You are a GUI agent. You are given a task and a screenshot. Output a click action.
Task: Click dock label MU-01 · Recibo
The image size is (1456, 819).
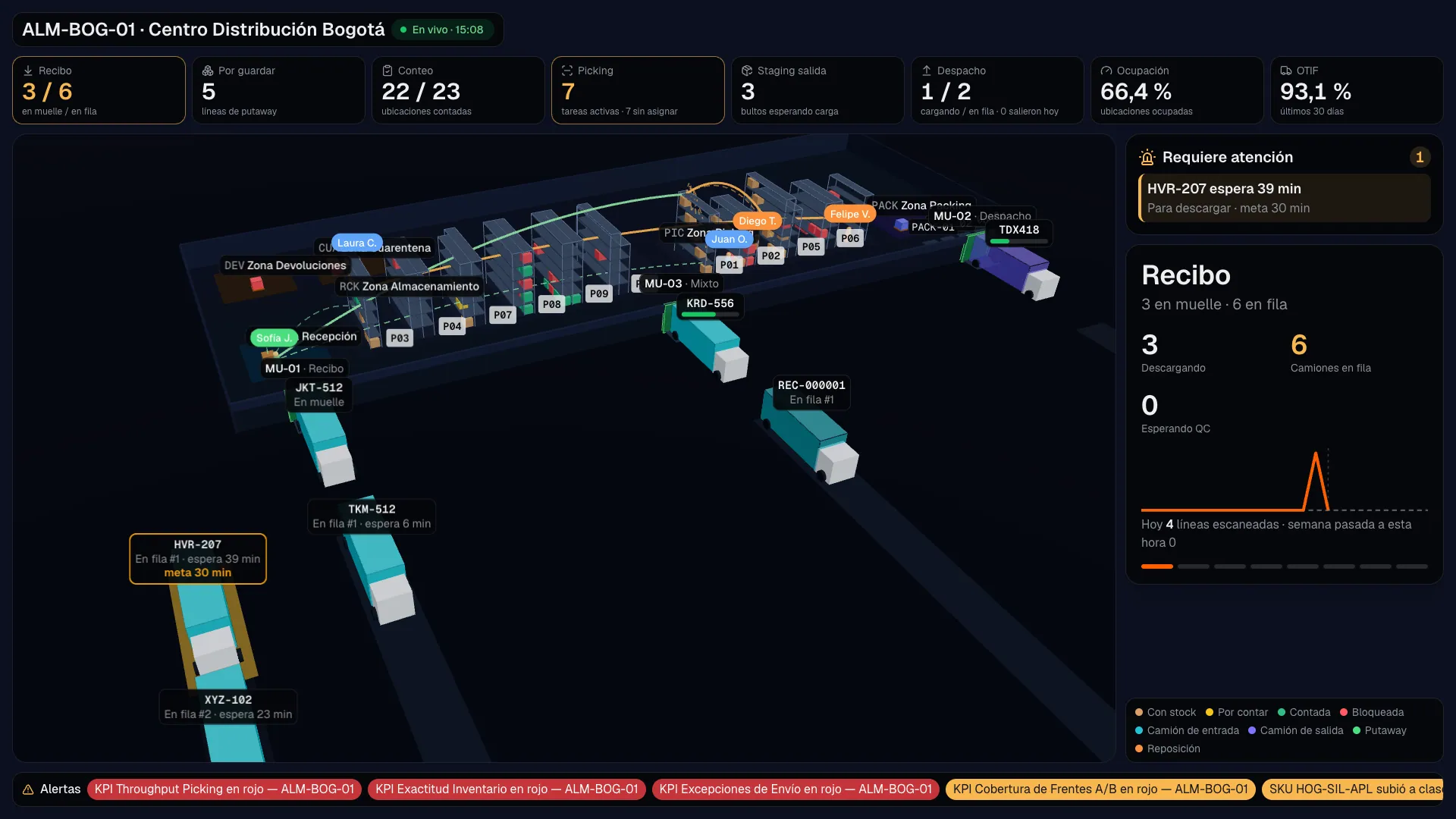pyautogui.click(x=304, y=369)
